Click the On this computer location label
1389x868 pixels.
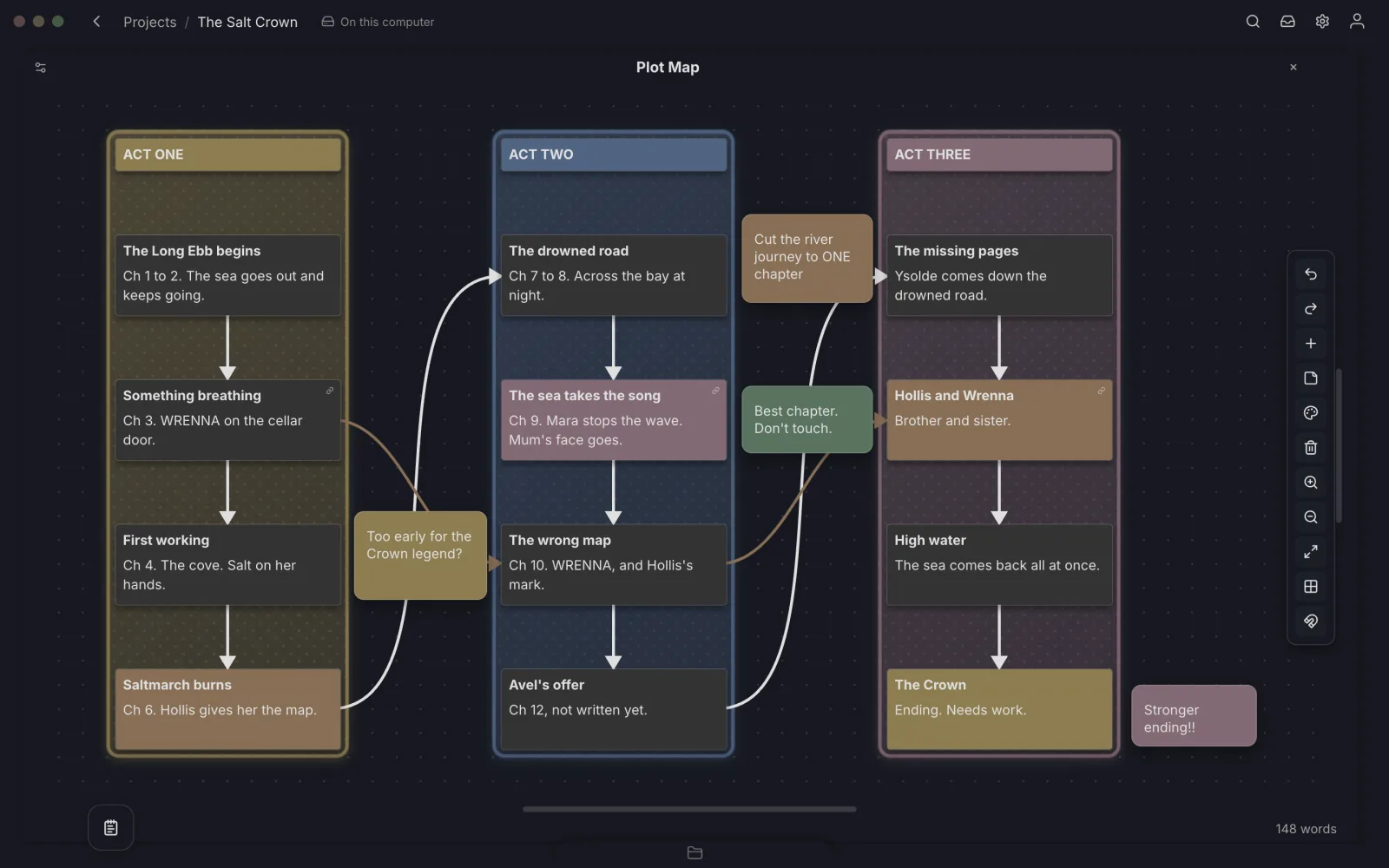tap(378, 23)
